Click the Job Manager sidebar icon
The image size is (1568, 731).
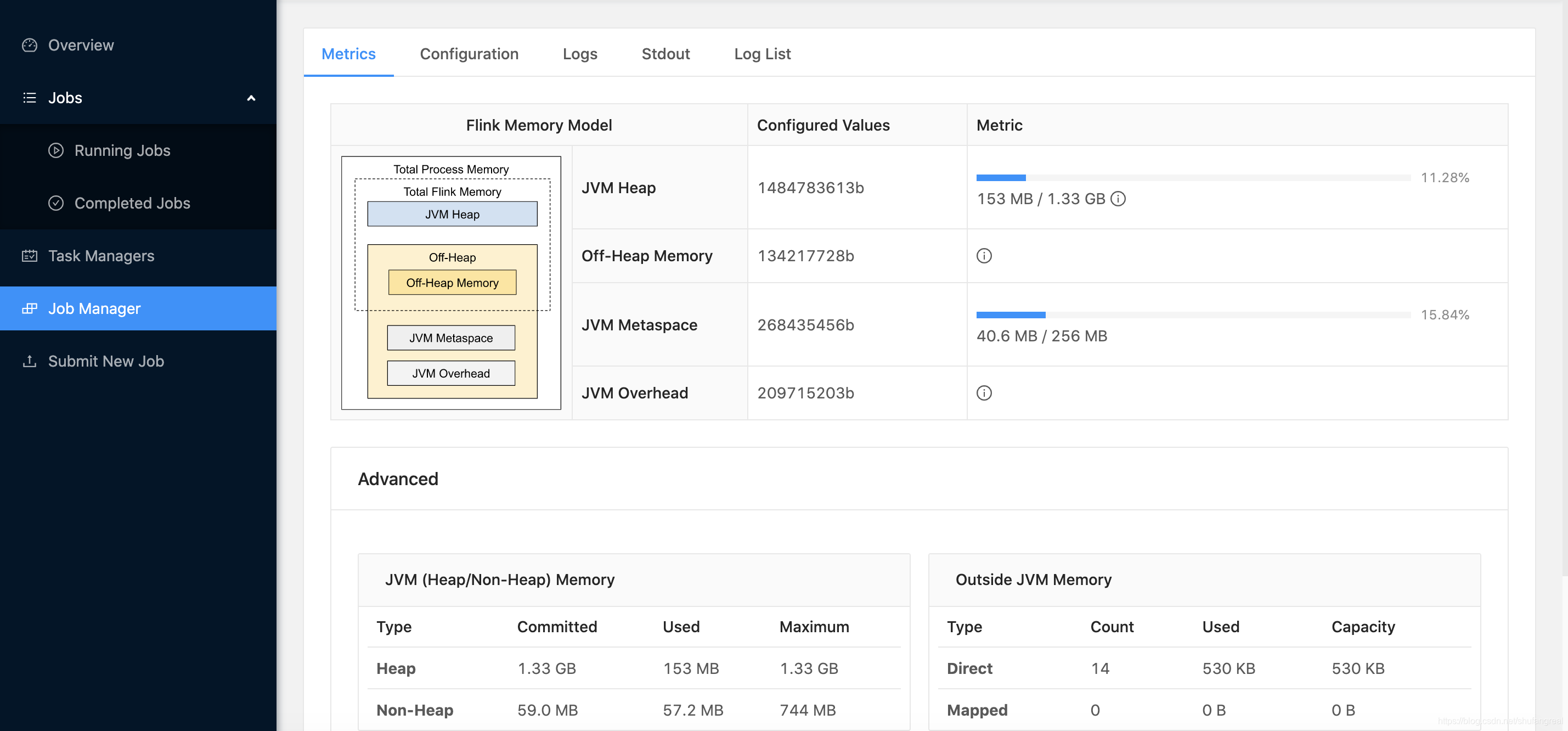(x=30, y=308)
